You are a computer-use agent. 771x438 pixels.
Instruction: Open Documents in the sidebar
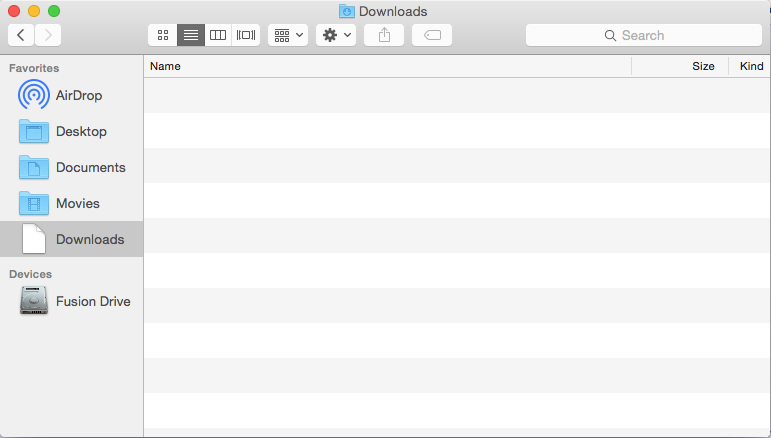72,167
